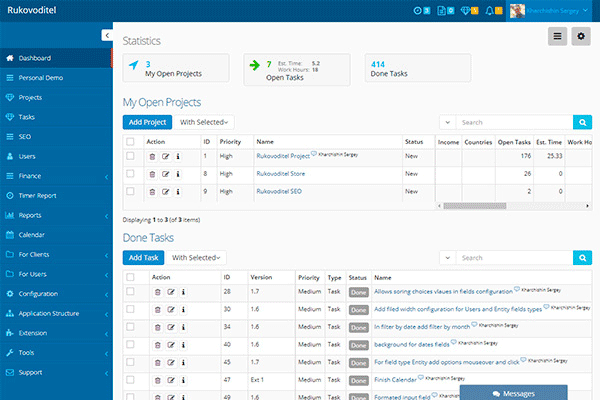Open dashboard settings gear icon
This screenshot has height=400, width=600.
click(583, 37)
